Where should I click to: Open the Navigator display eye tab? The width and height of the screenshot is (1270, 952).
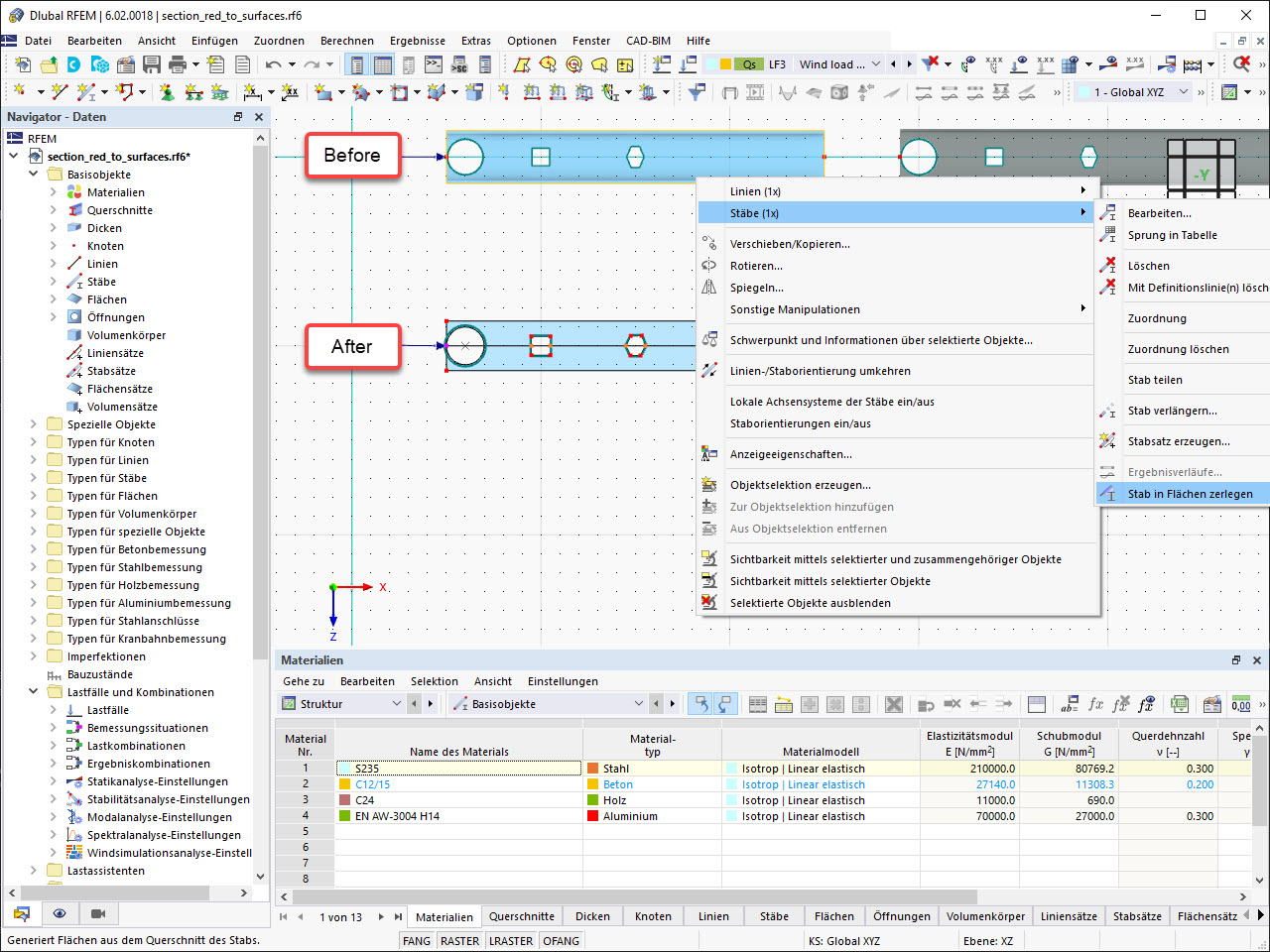point(60,913)
